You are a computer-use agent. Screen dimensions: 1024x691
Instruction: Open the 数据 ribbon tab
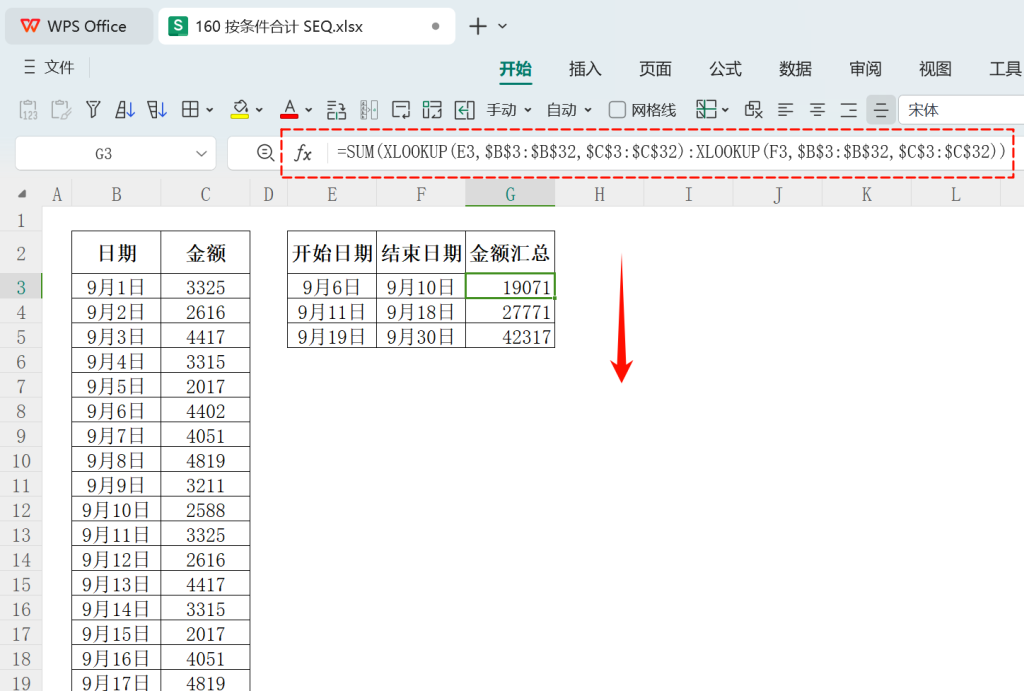point(795,69)
